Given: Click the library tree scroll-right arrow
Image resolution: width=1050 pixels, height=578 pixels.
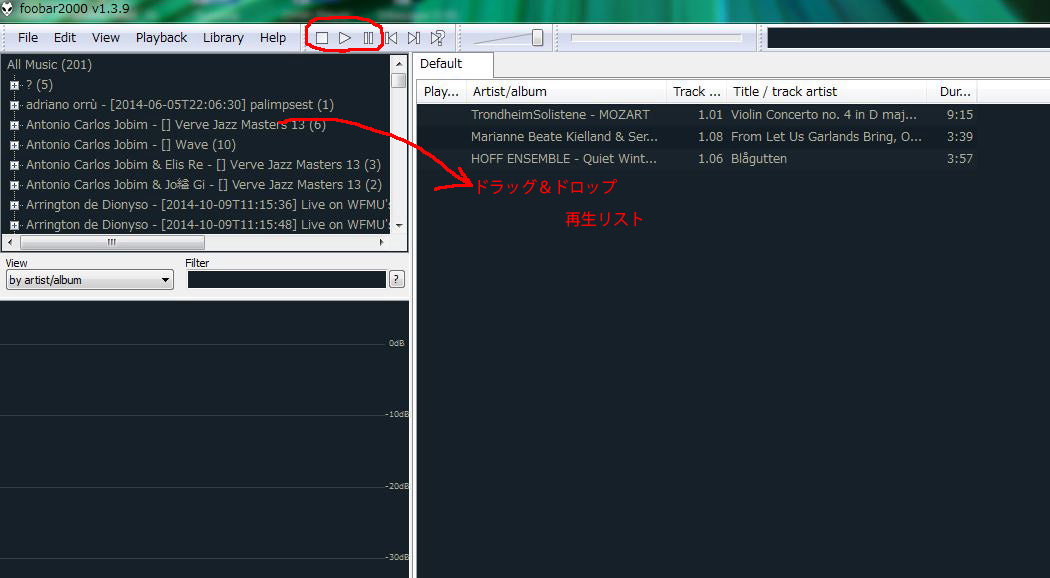Looking at the screenshot, I should [382, 242].
